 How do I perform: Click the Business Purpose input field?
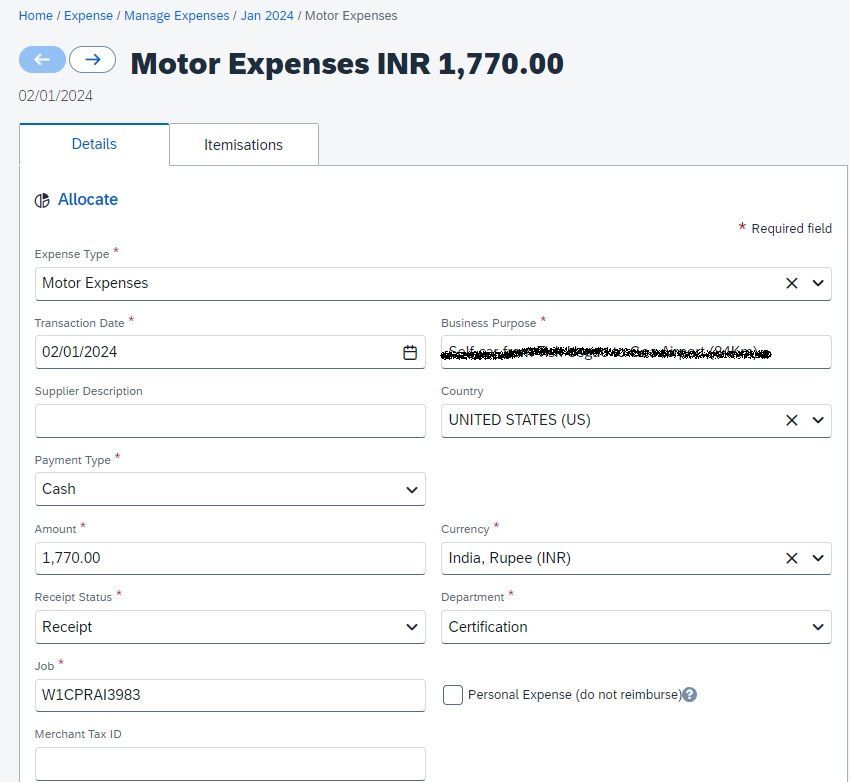pyautogui.click(x=636, y=352)
